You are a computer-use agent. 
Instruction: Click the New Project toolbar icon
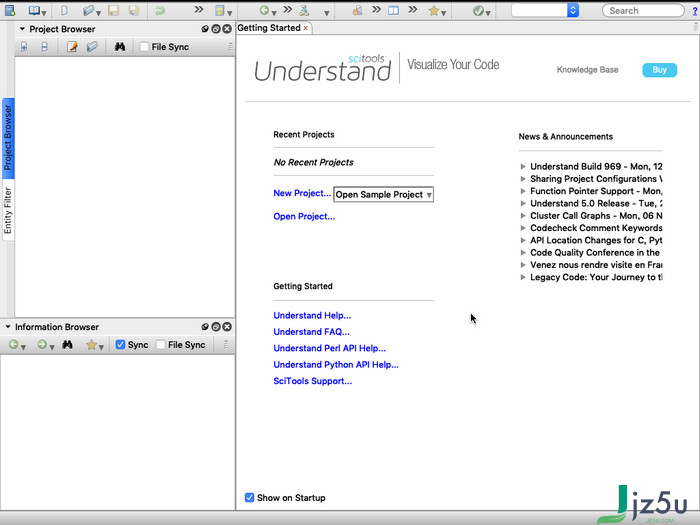[9, 10]
